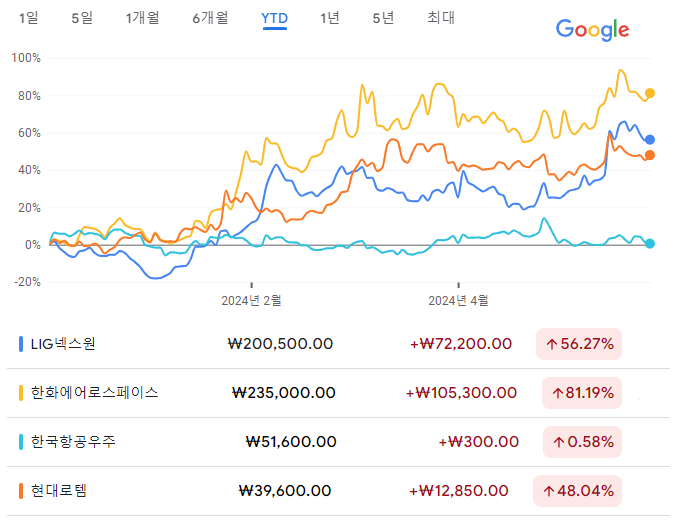
Task: Click the -20% y-axis label
Action: [x=27, y=282]
